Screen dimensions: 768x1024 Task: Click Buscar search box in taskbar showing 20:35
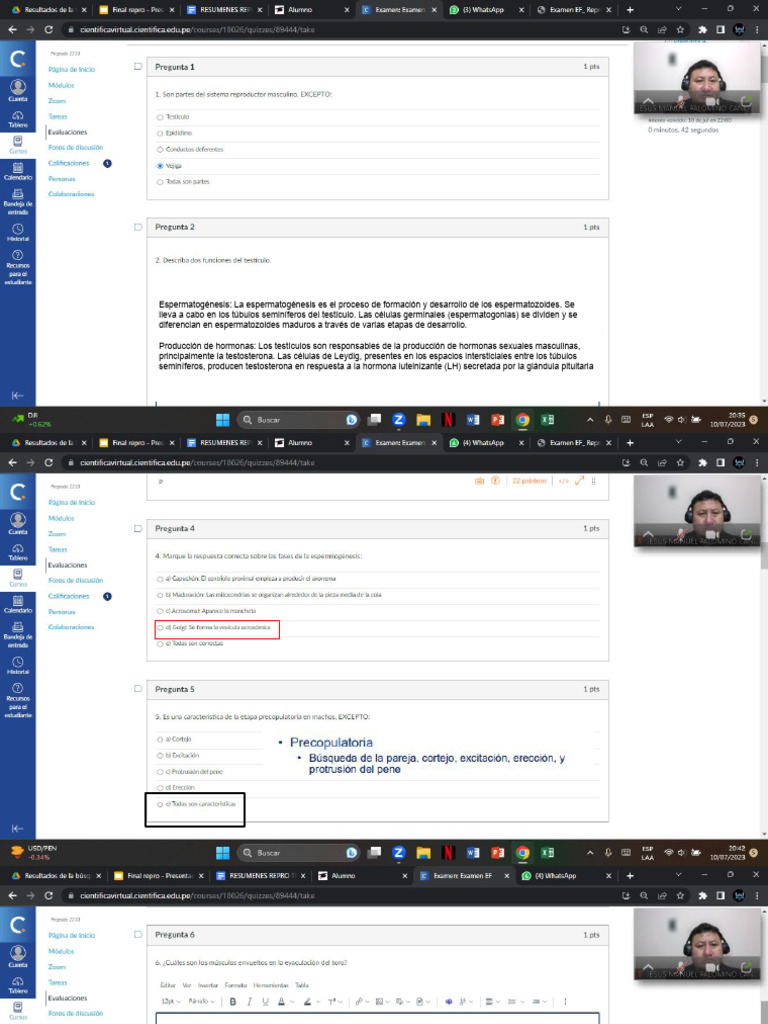[x=298, y=419]
